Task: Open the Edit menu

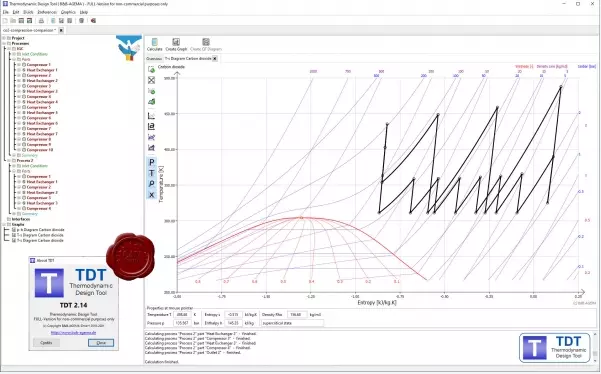Action: [x=16, y=12]
